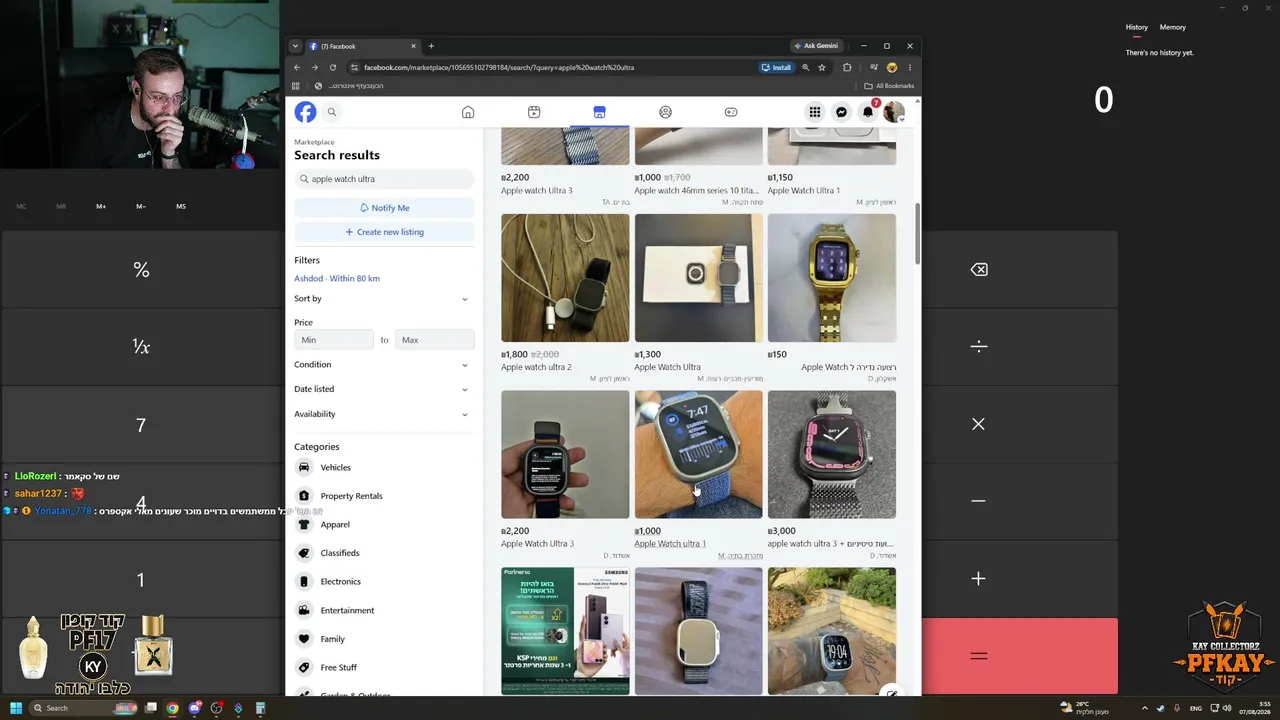Viewport: 1280px width, 720px height.
Task: Open the Chrome extensions puzzle icon
Action: (847, 67)
